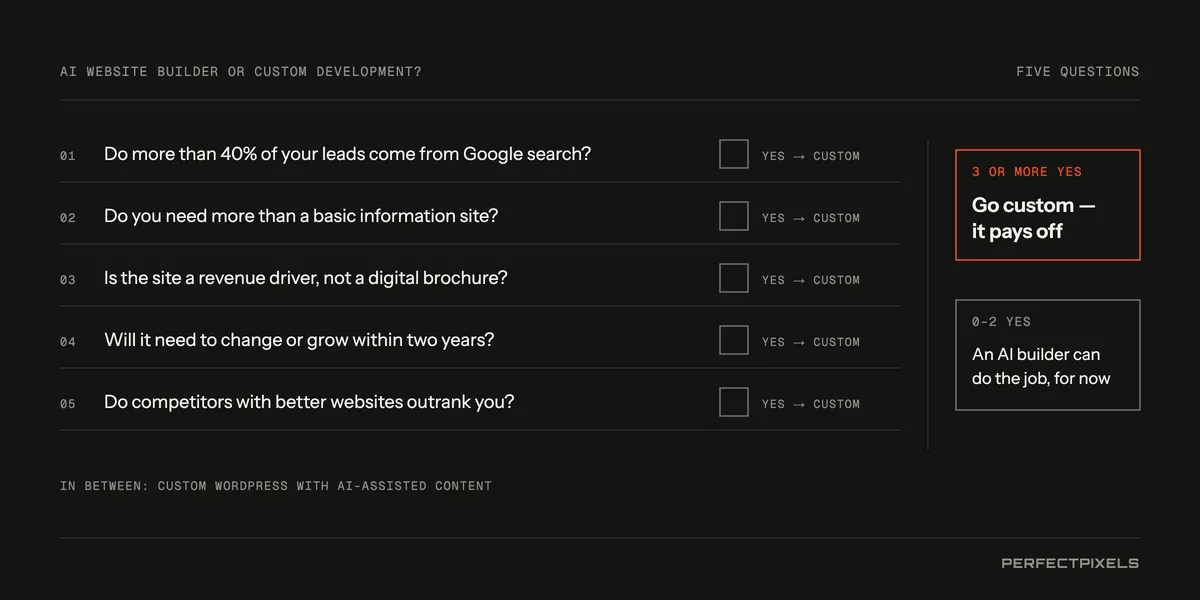Click the number label '01'
Image resolution: width=1200 pixels, height=600 pixels.
[x=68, y=156]
